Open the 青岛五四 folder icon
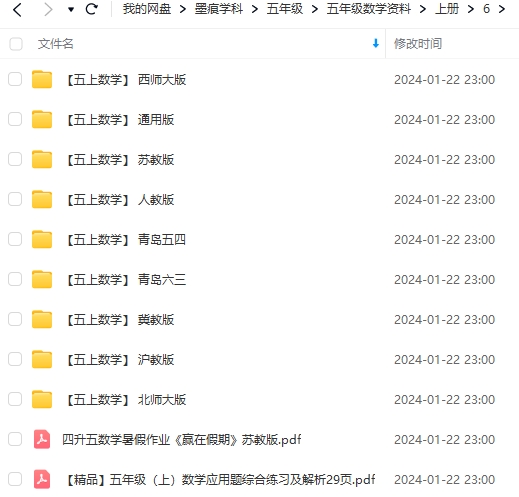519x497 pixels. (42, 239)
